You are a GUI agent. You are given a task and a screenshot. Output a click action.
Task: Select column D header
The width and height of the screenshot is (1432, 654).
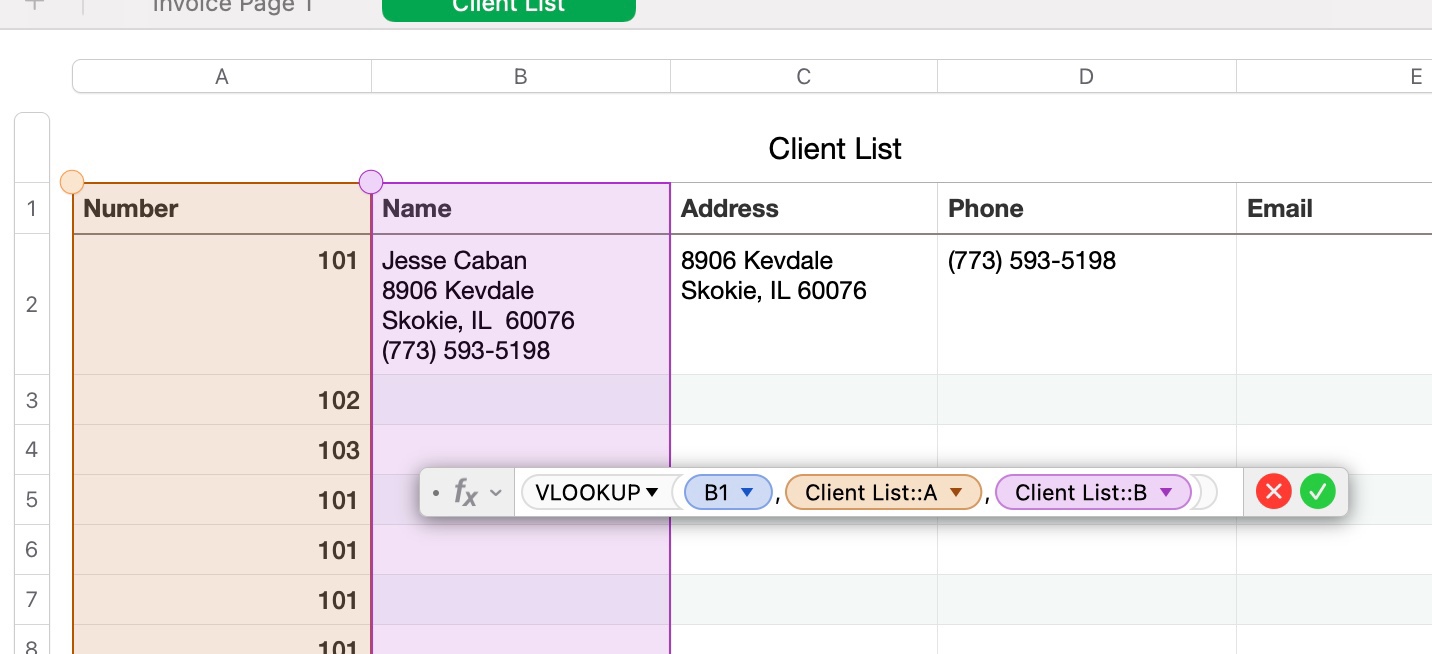1086,77
